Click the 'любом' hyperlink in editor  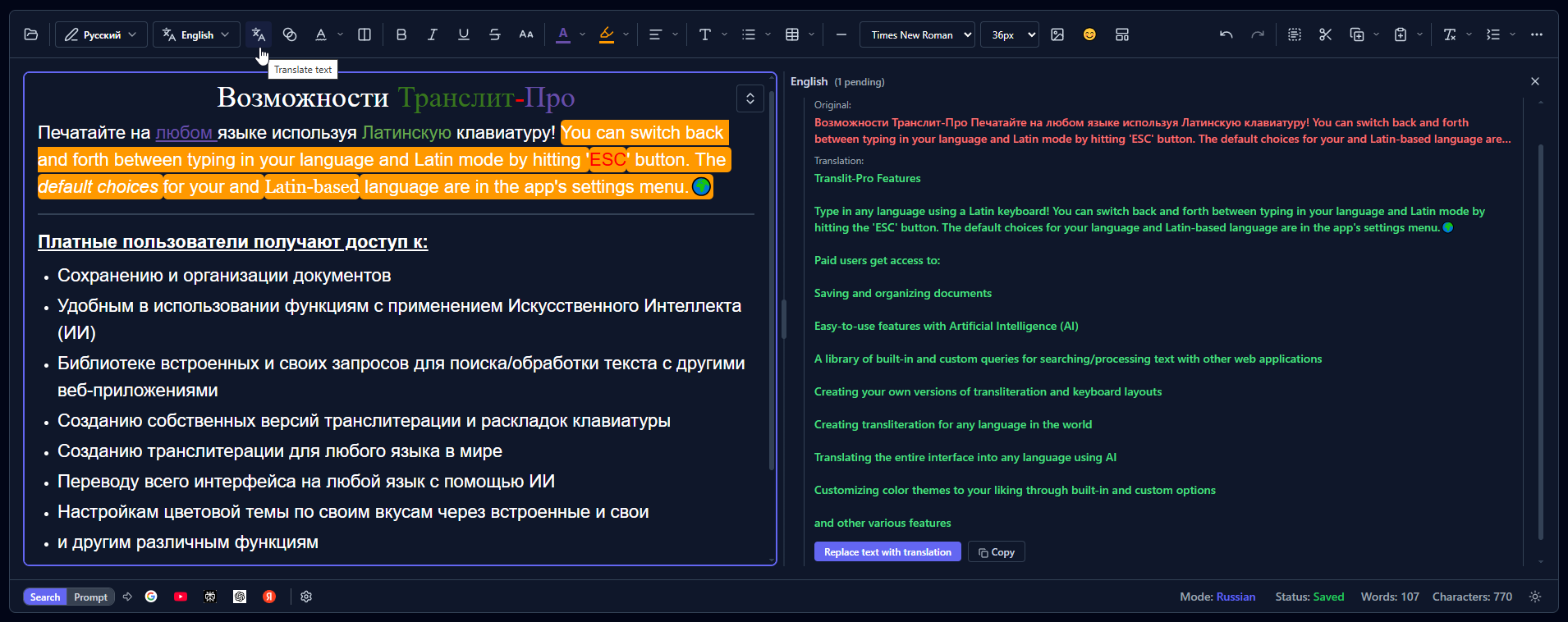click(186, 132)
